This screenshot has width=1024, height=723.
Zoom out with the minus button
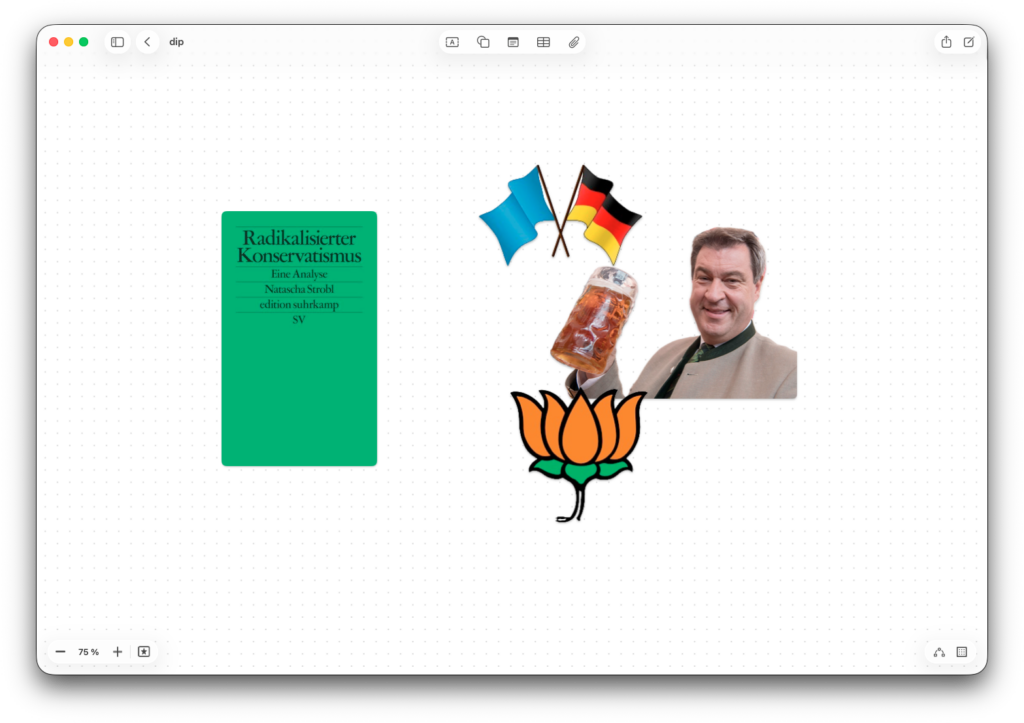pos(61,652)
